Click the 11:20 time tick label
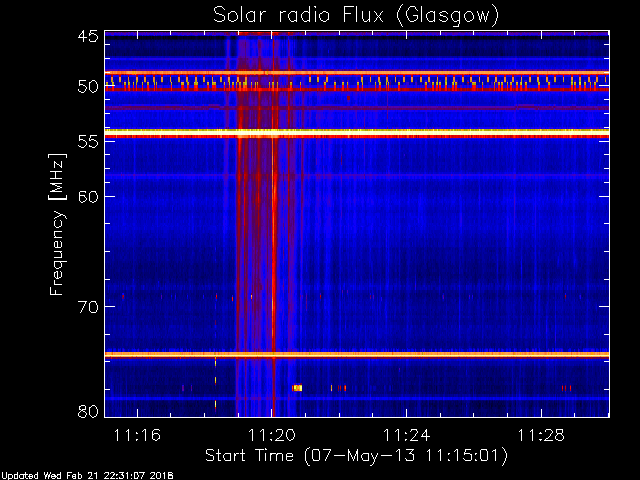Viewport: 640px width, 480px height. coord(272,435)
